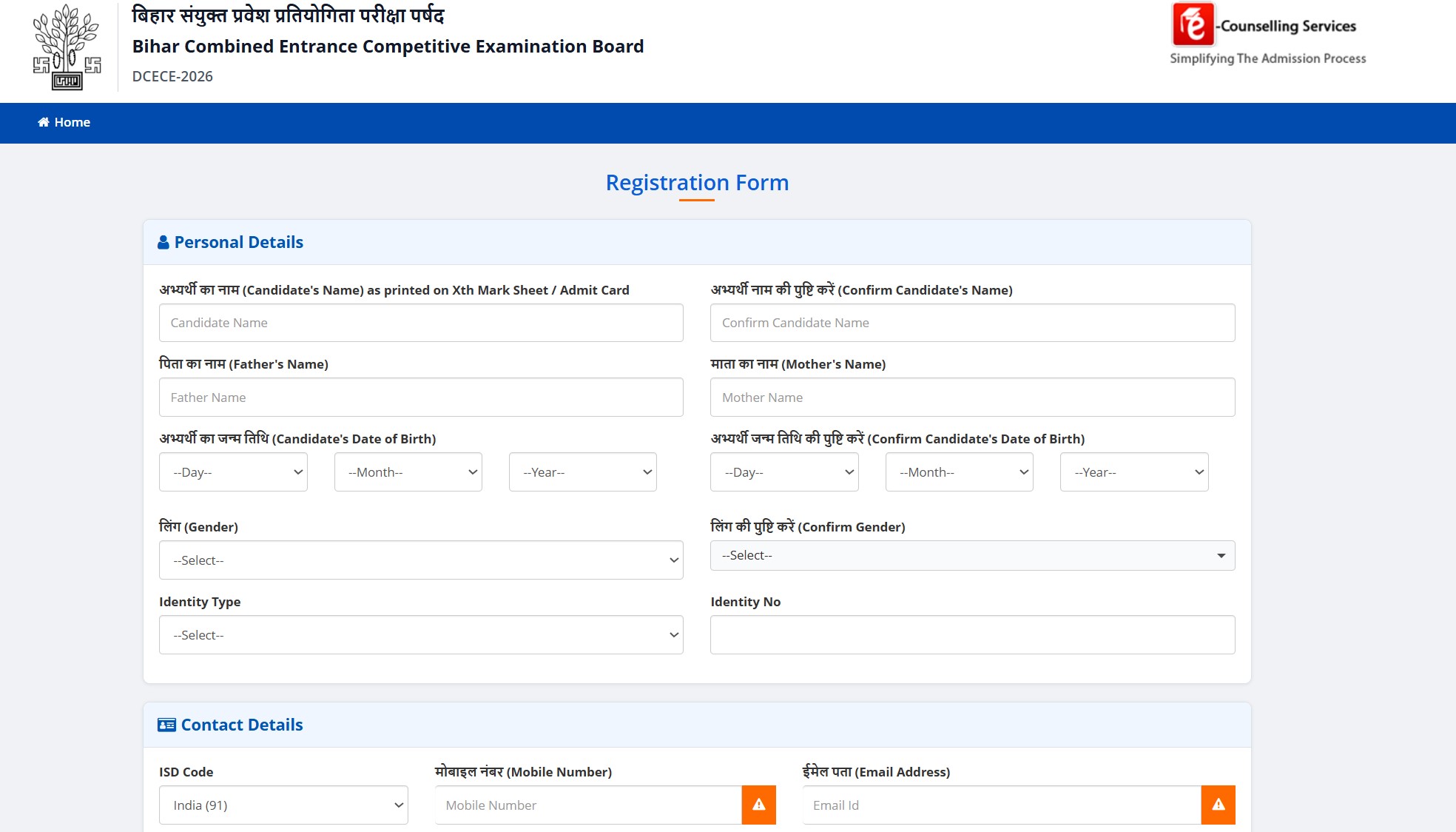Expand the Confirm Gender select box

[x=972, y=556]
